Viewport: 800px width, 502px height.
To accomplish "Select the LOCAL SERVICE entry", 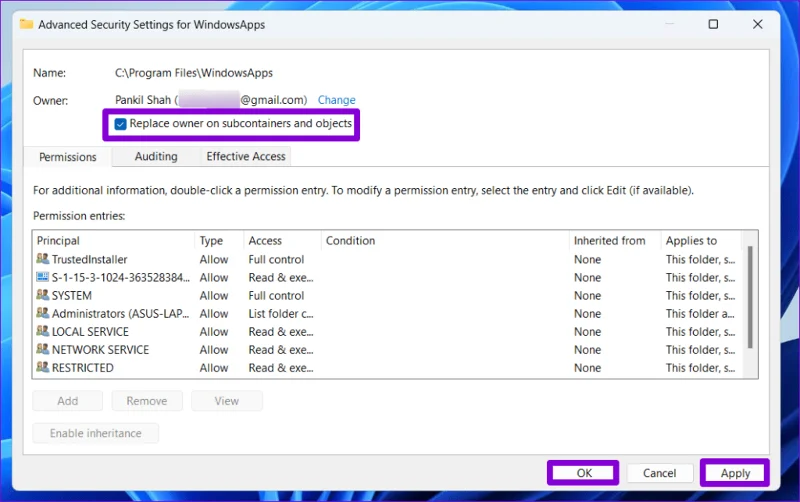I will click(388, 332).
